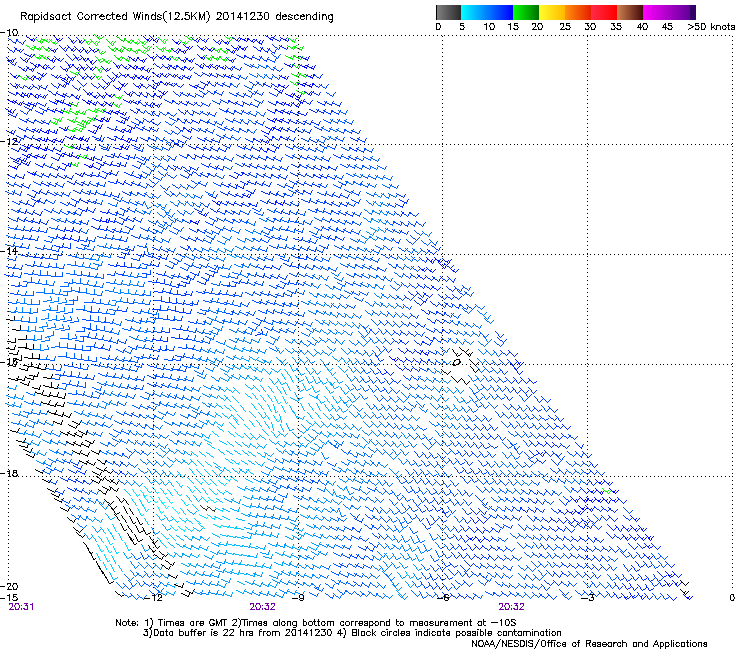Viewport: 740px width, 650px height.
Task: Click the word 'descending' in the title
Action: point(304,17)
